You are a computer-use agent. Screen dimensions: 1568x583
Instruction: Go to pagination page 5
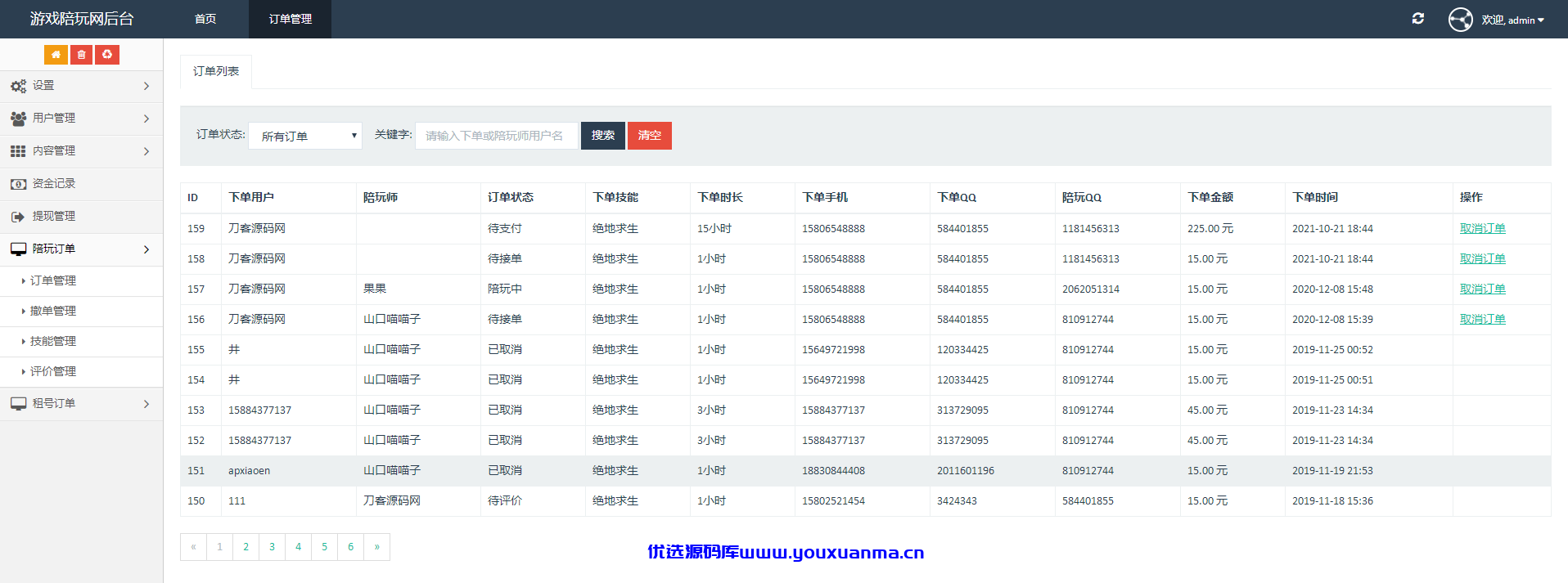pyautogui.click(x=324, y=547)
